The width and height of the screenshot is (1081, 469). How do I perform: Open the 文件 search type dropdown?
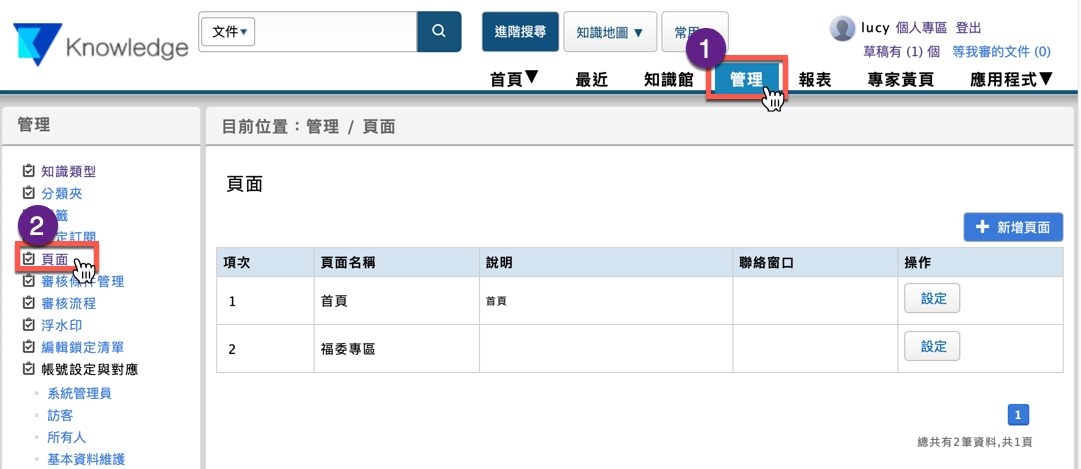click(x=229, y=32)
